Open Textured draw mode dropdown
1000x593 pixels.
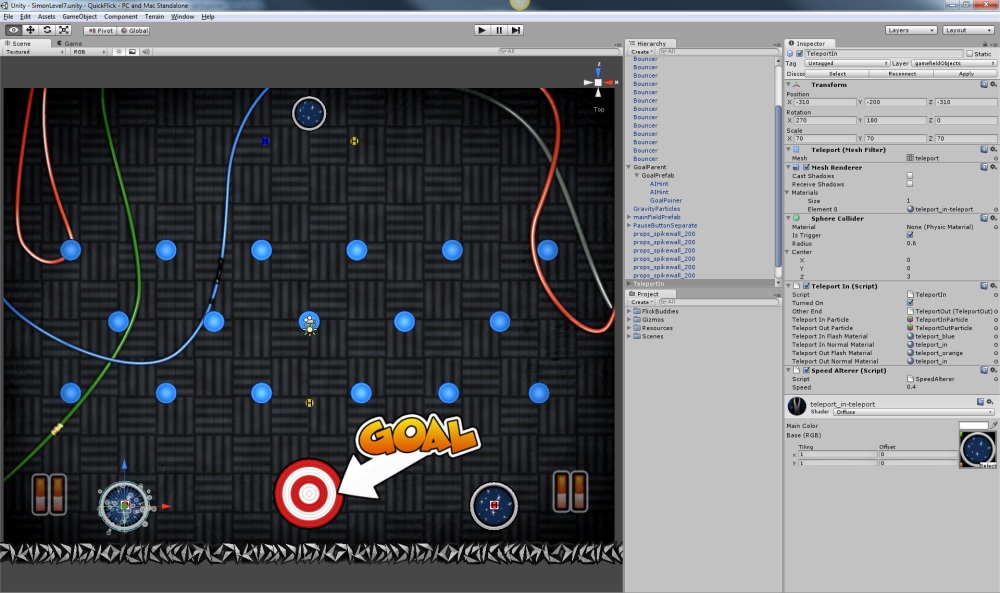pos(34,52)
